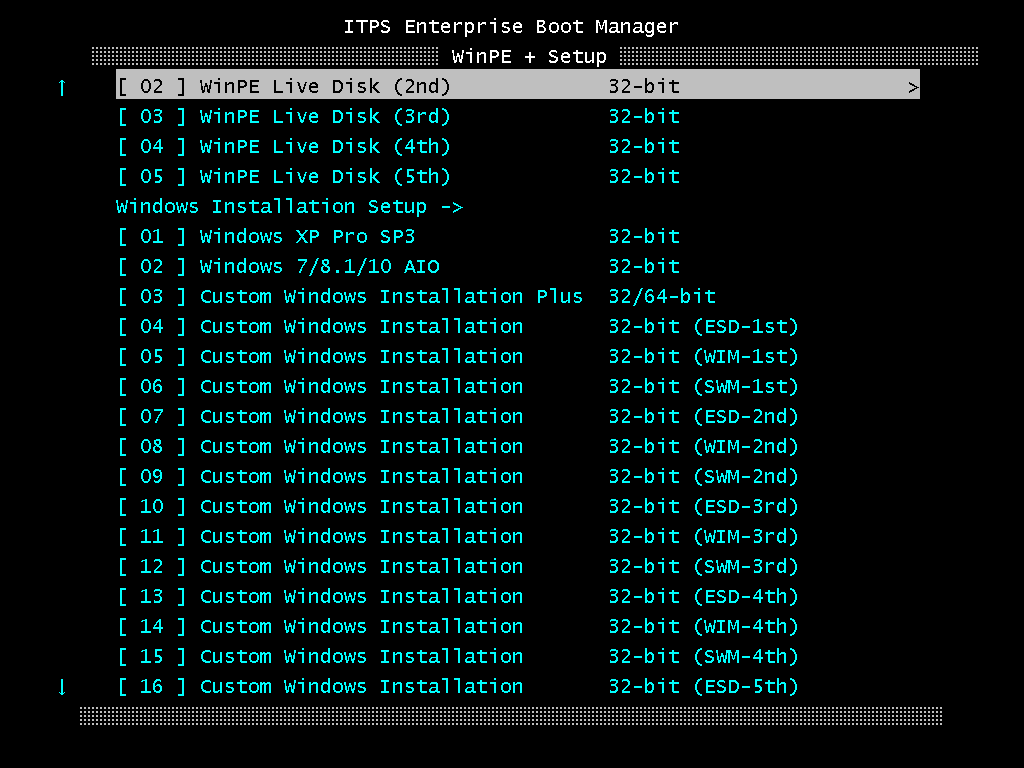
Task: Click the Windows Installation Setup header
Action: [x=289, y=206]
